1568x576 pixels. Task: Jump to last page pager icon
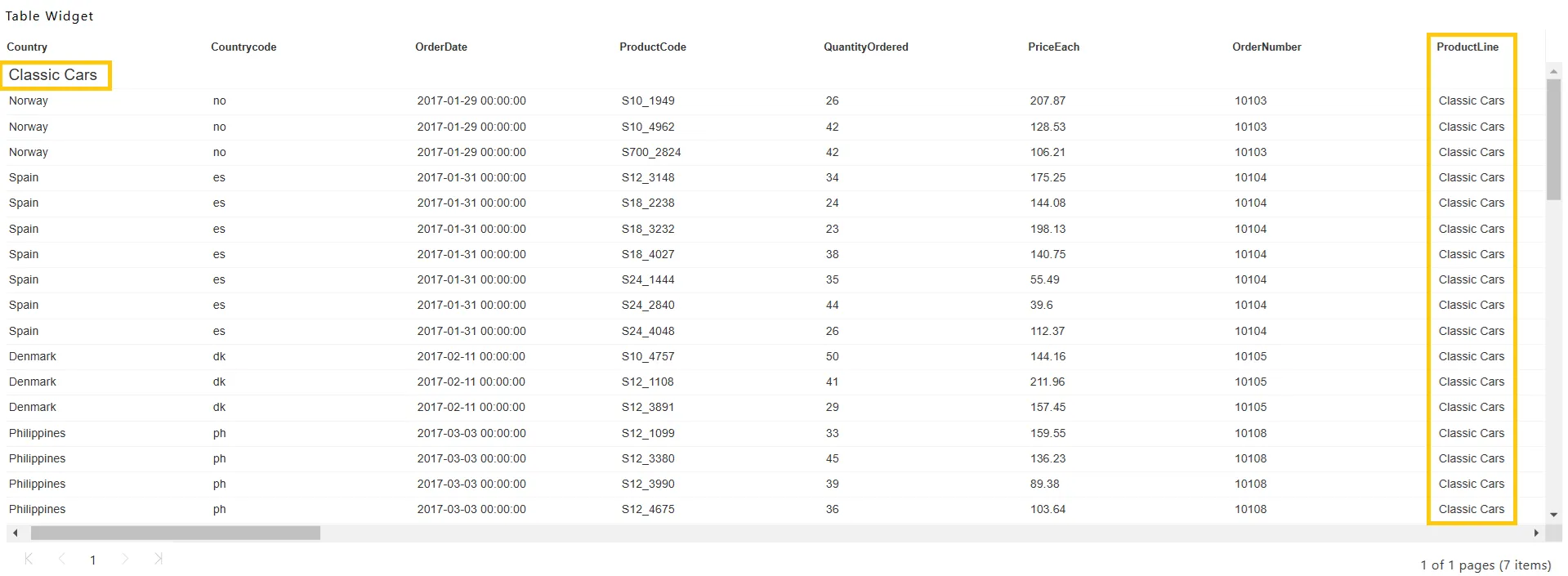158,559
